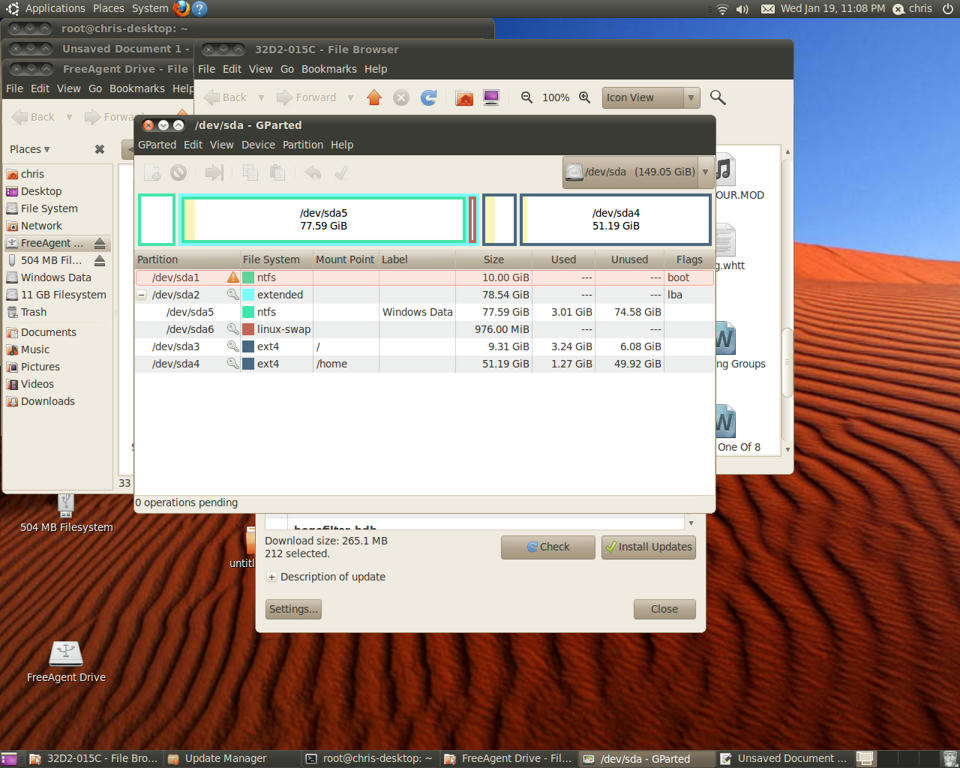Open the GParted menu in GParted
The width and height of the screenshot is (960, 768).
point(157,145)
